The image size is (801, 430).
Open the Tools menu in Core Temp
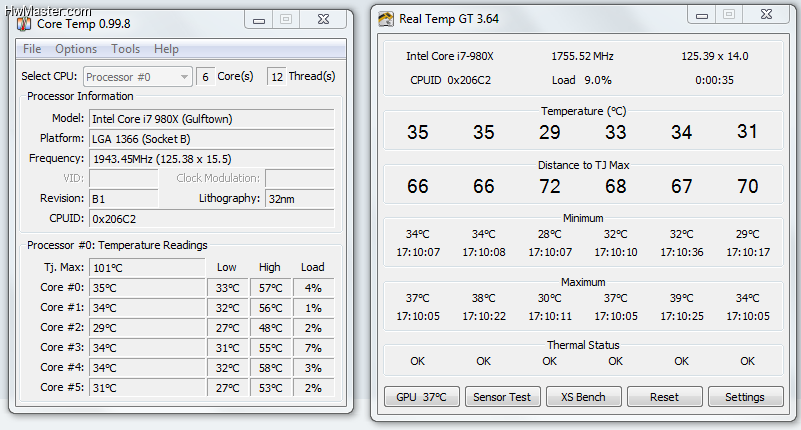pyautogui.click(x=126, y=49)
